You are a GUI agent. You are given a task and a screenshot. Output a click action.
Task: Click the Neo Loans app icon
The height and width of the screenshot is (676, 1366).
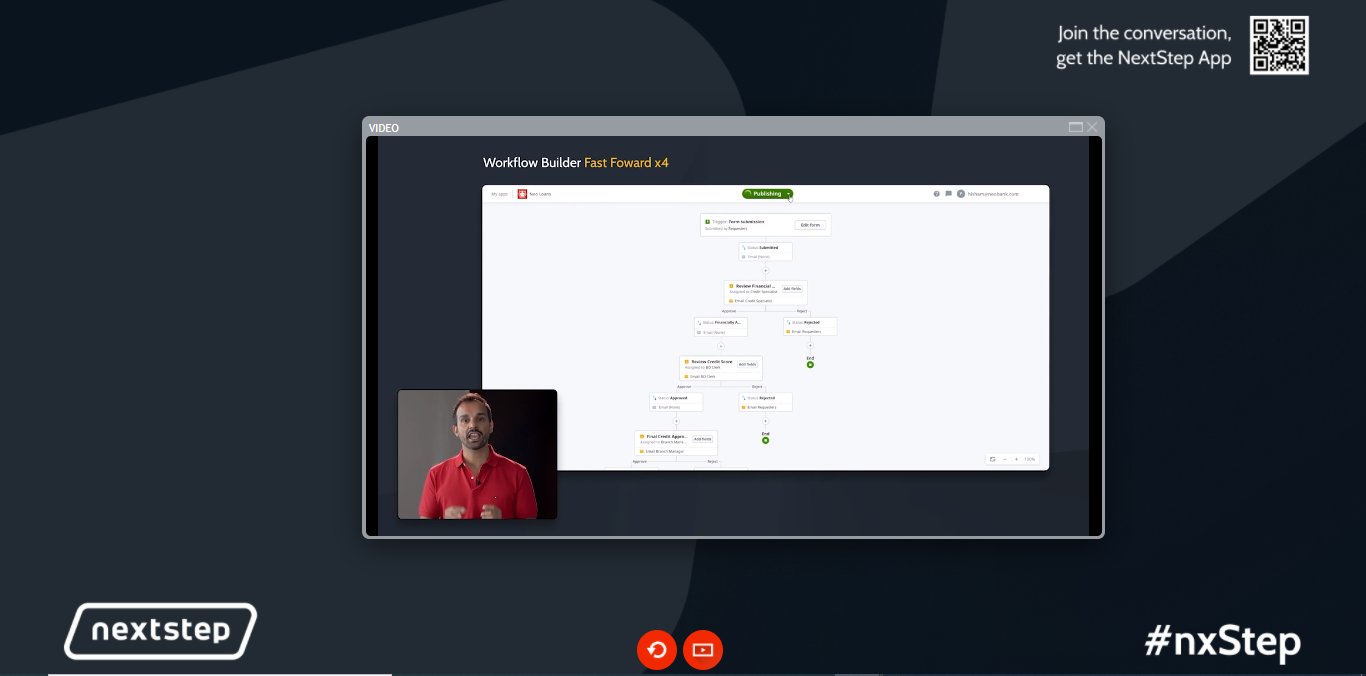[x=521, y=194]
